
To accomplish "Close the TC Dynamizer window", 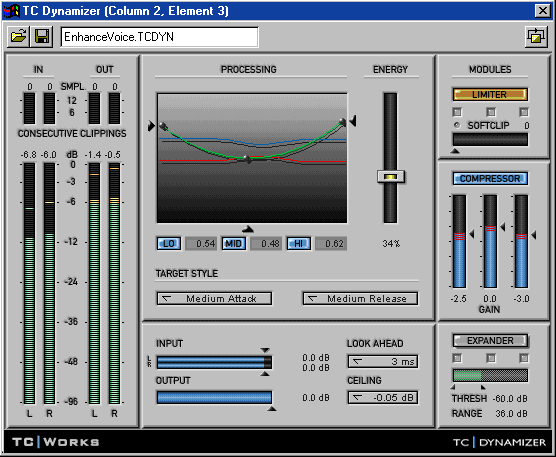I will (x=543, y=11).
